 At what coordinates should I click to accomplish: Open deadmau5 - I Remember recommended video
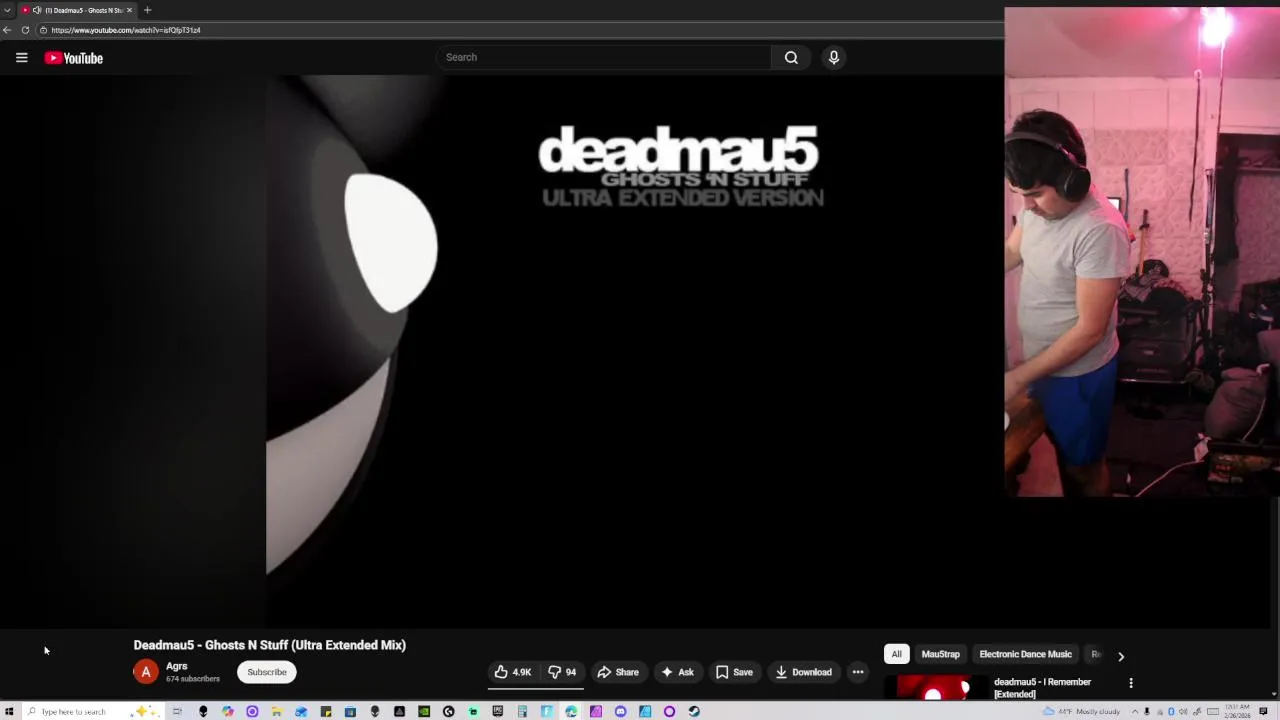click(x=1042, y=688)
